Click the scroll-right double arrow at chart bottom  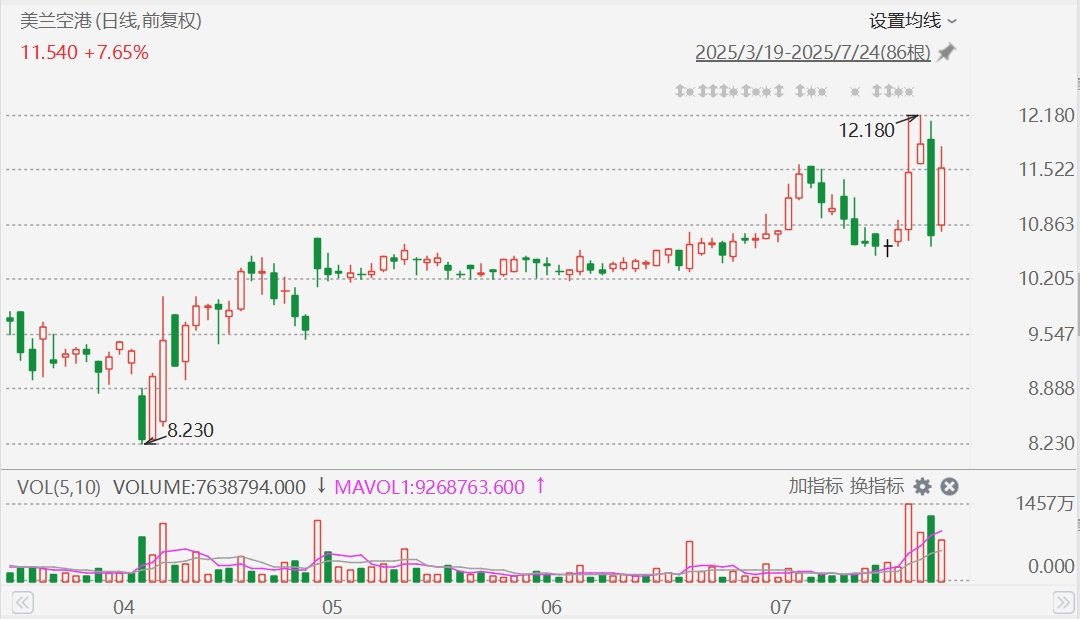pyautogui.click(x=1064, y=603)
